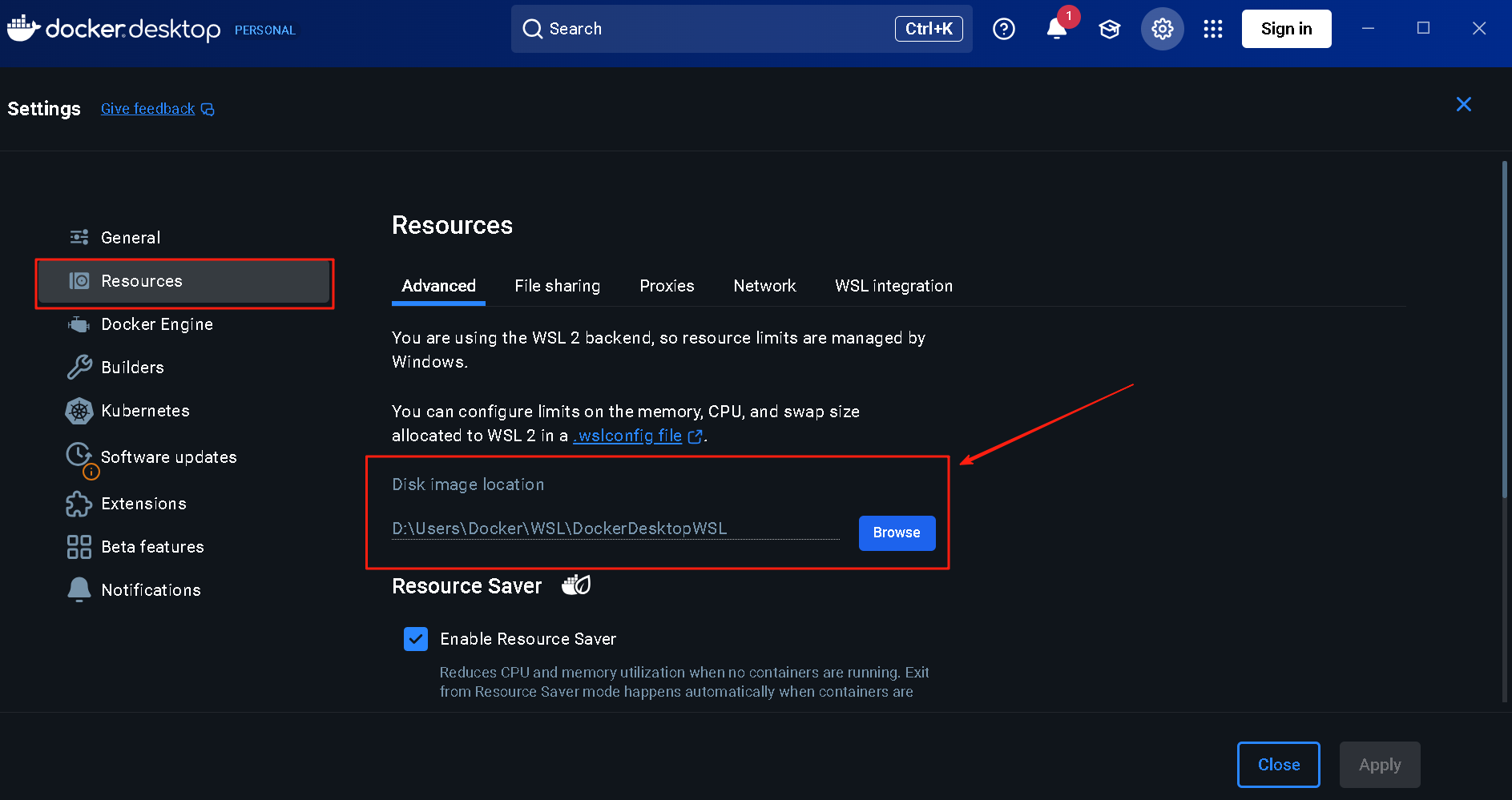Select Resources settings section
Screen dimensions: 1512x800
(x=184, y=281)
